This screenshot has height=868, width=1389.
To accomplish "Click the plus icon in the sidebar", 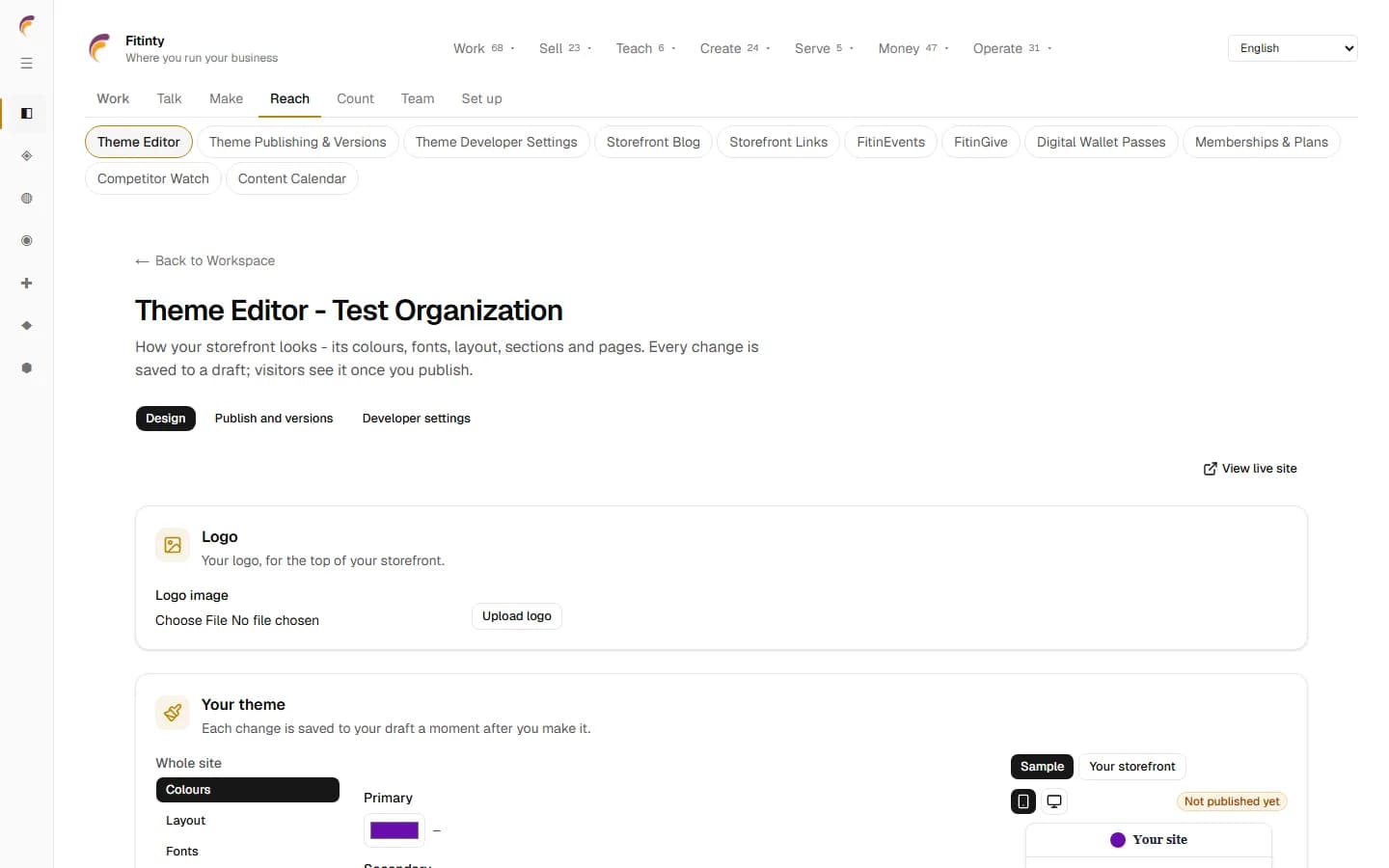I will pyautogui.click(x=27, y=284).
